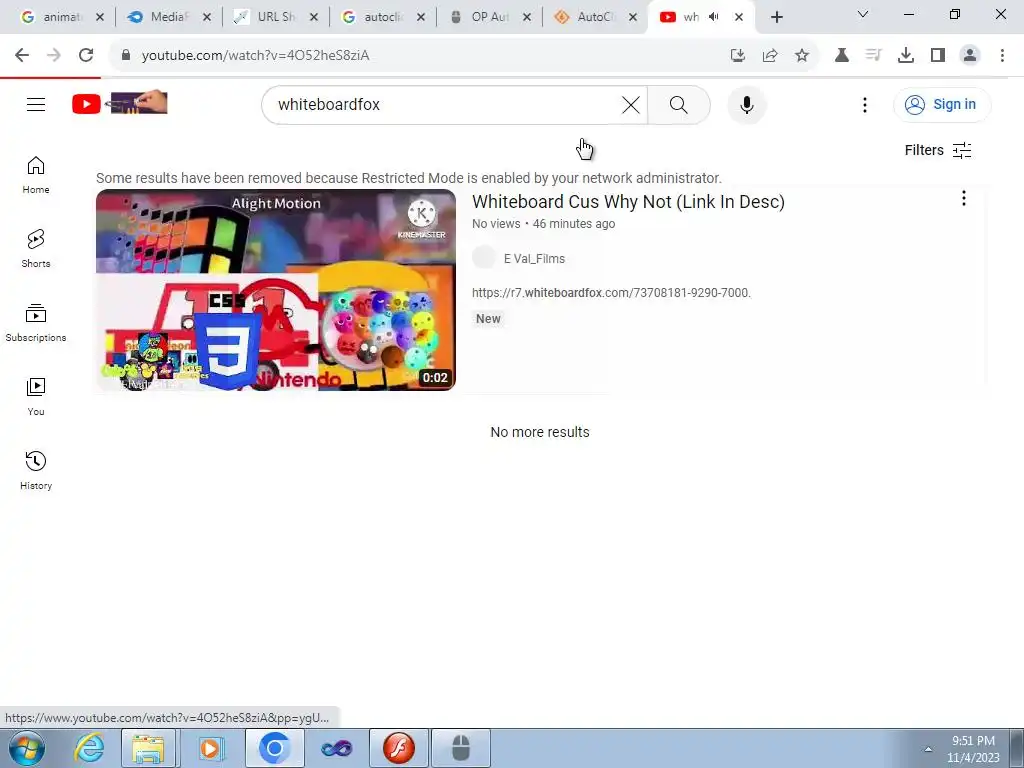Launch Internet Explorer from taskbar
1024x768 pixels.
click(89, 748)
